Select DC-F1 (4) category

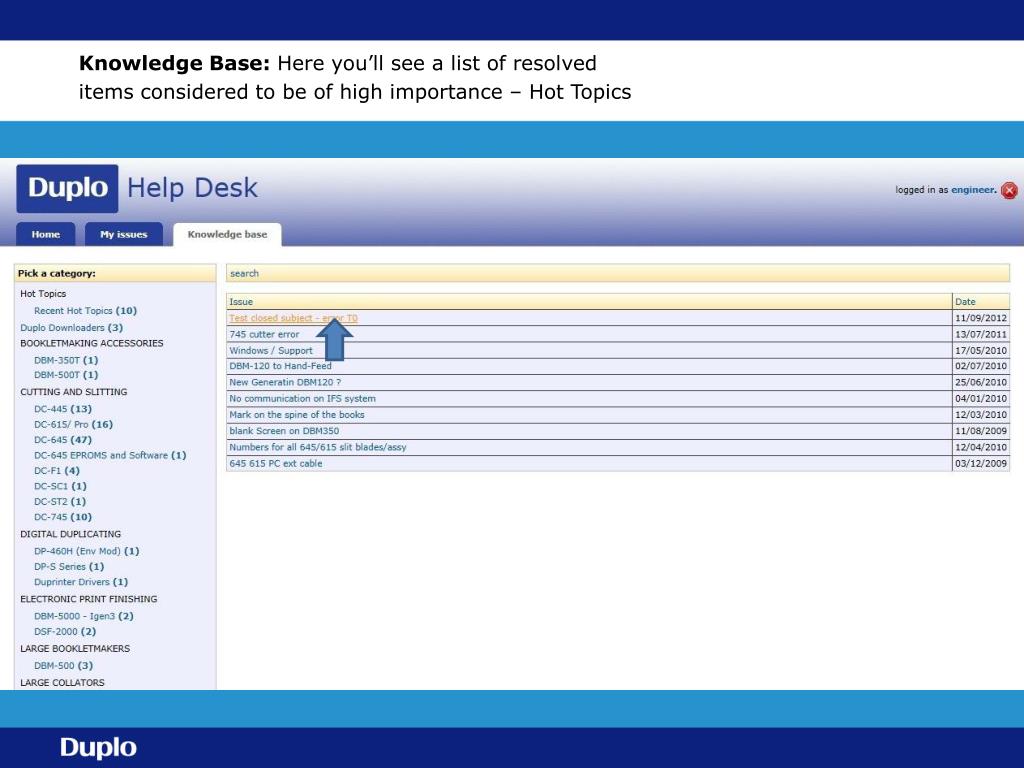(x=57, y=471)
